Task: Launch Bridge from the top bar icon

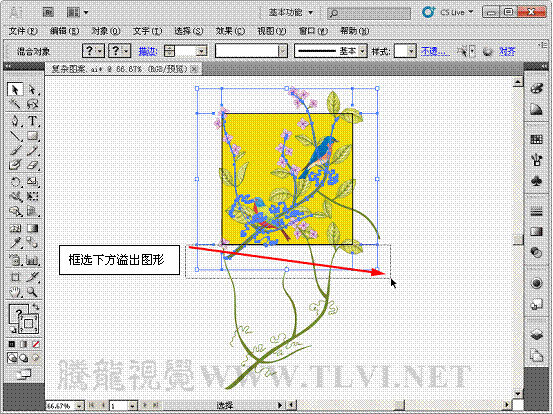Action: 48,12
